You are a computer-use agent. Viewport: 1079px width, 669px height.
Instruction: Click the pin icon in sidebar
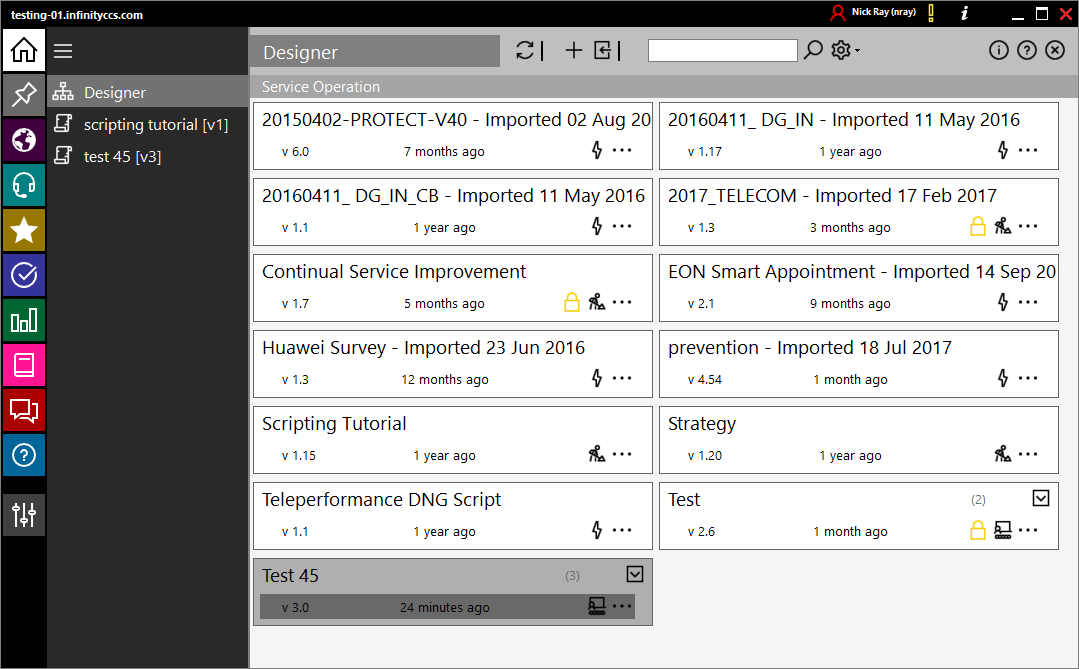point(23,94)
